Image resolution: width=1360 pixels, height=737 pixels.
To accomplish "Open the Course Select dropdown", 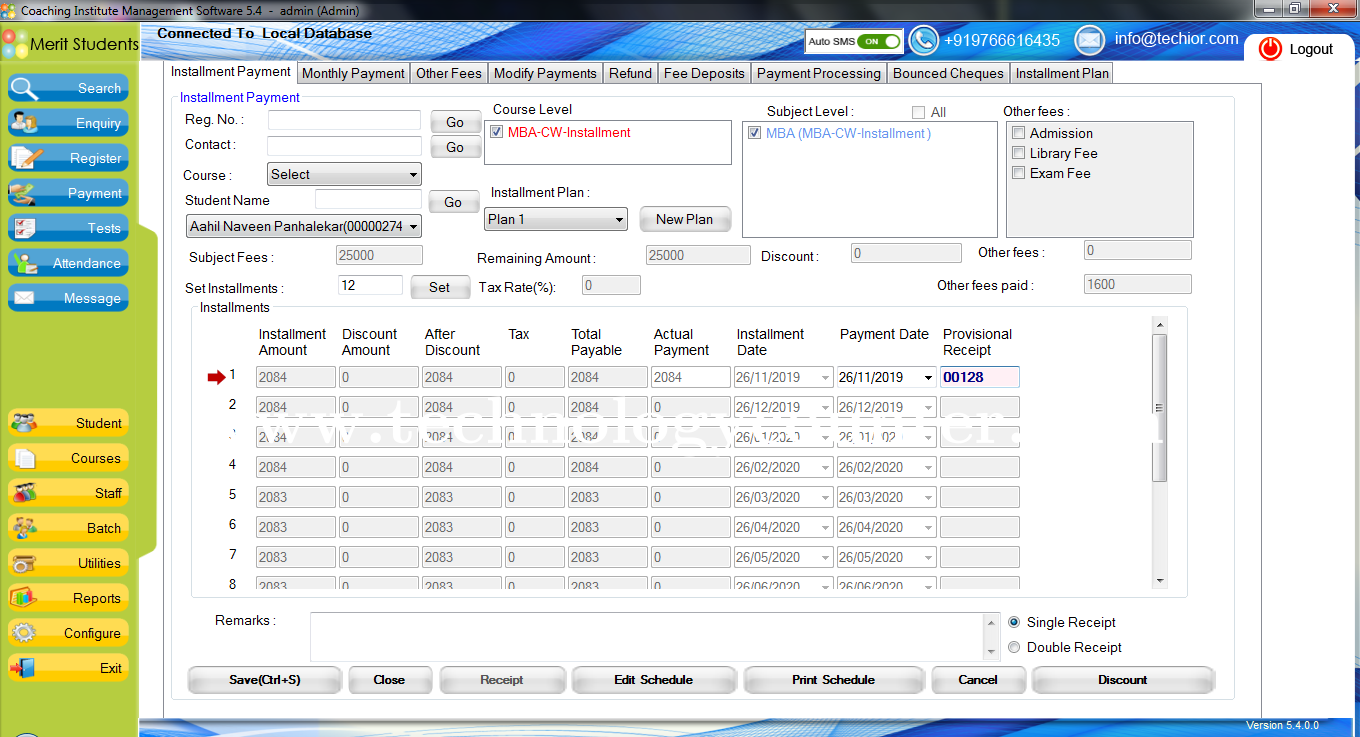I will [345, 174].
